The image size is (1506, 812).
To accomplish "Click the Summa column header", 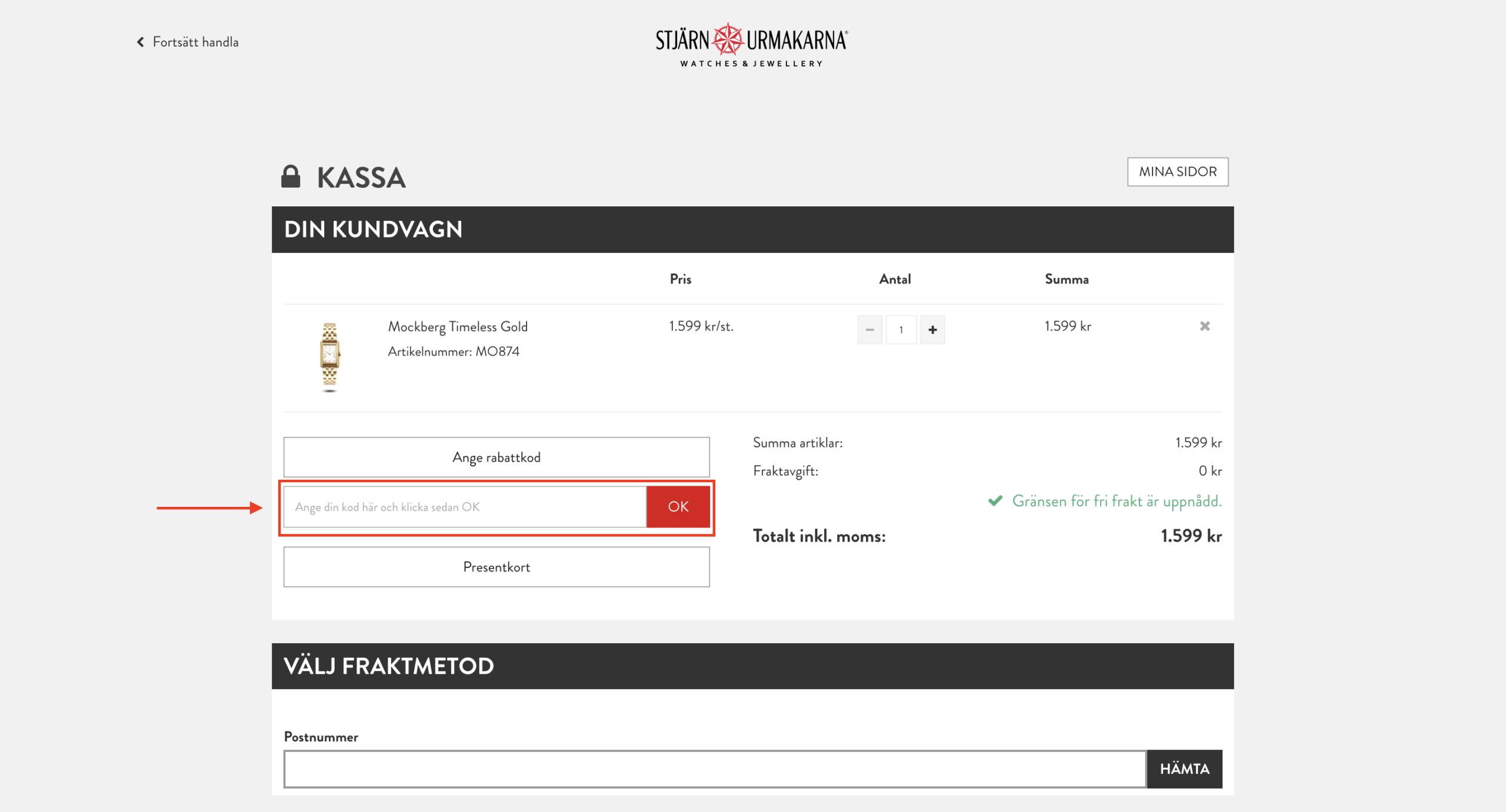I will (x=1067, y=279).
